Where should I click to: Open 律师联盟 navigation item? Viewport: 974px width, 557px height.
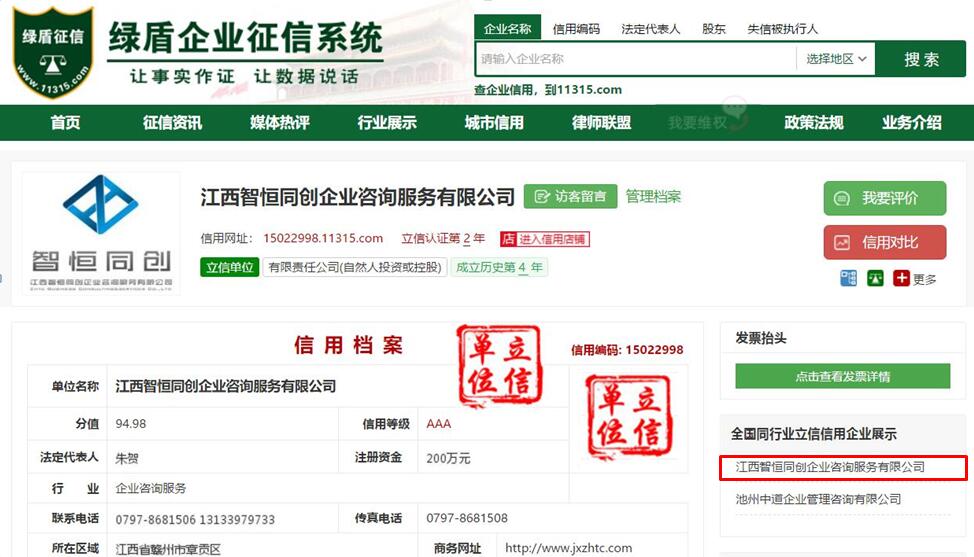click(601, 122)
